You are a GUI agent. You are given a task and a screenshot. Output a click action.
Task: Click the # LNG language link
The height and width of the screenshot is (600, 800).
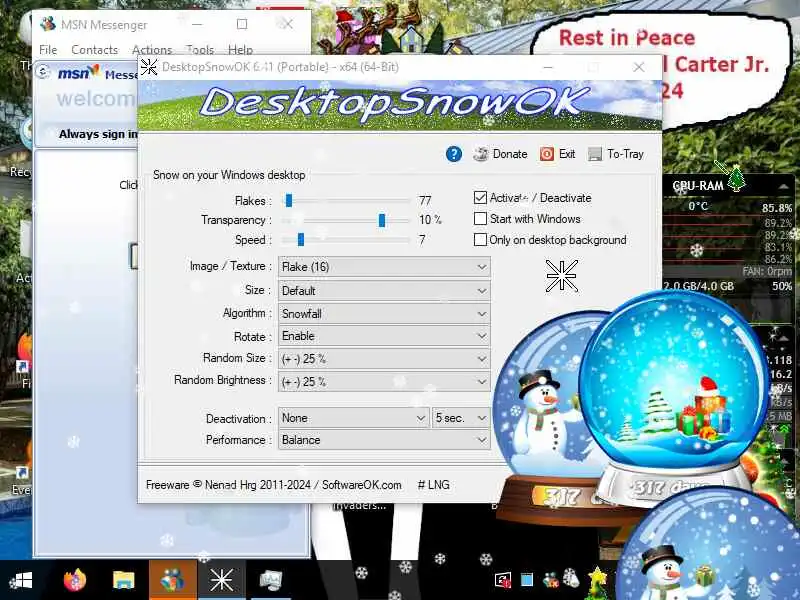(x=434, y=485)
